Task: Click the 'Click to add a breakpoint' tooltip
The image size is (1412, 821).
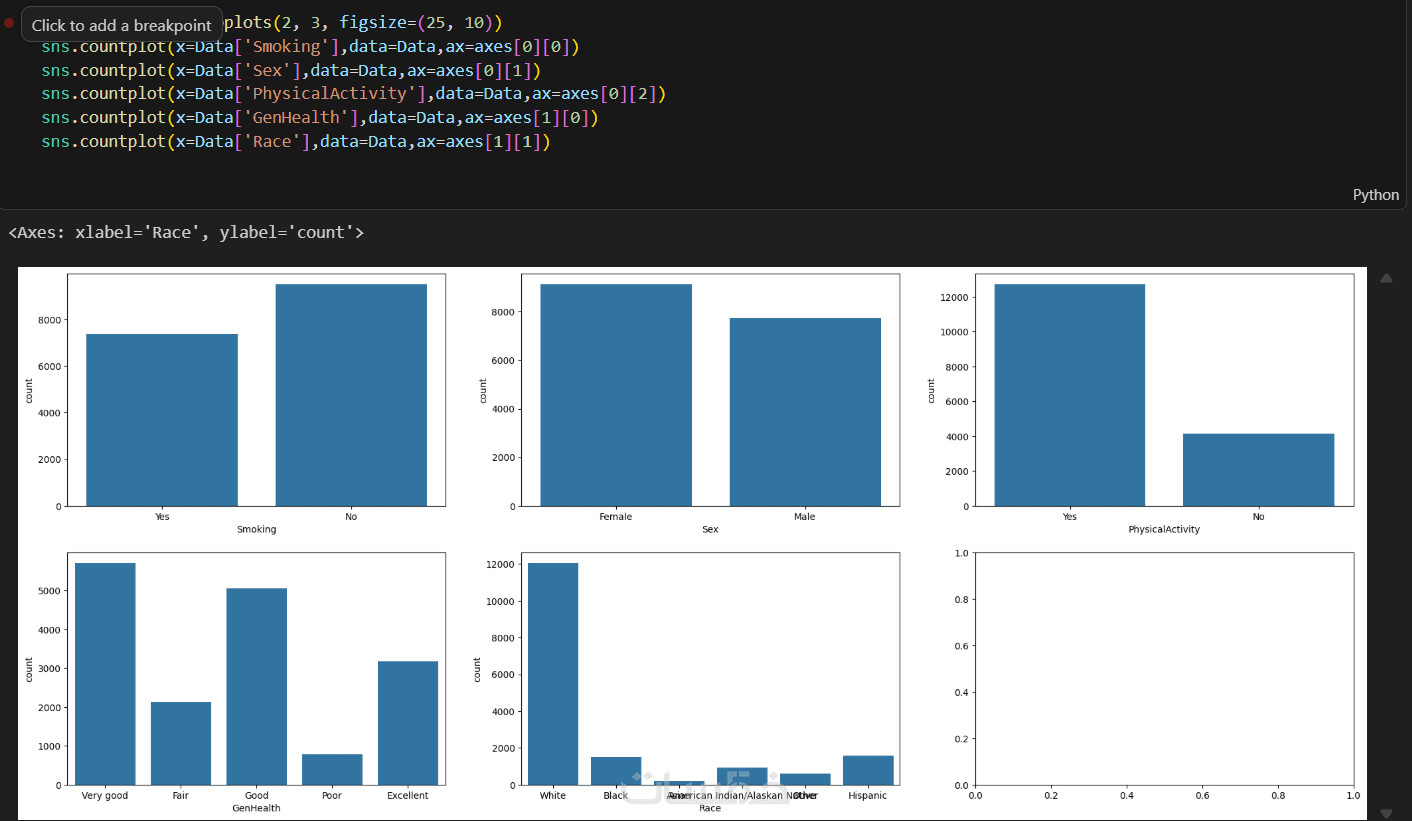Action: 122,25
